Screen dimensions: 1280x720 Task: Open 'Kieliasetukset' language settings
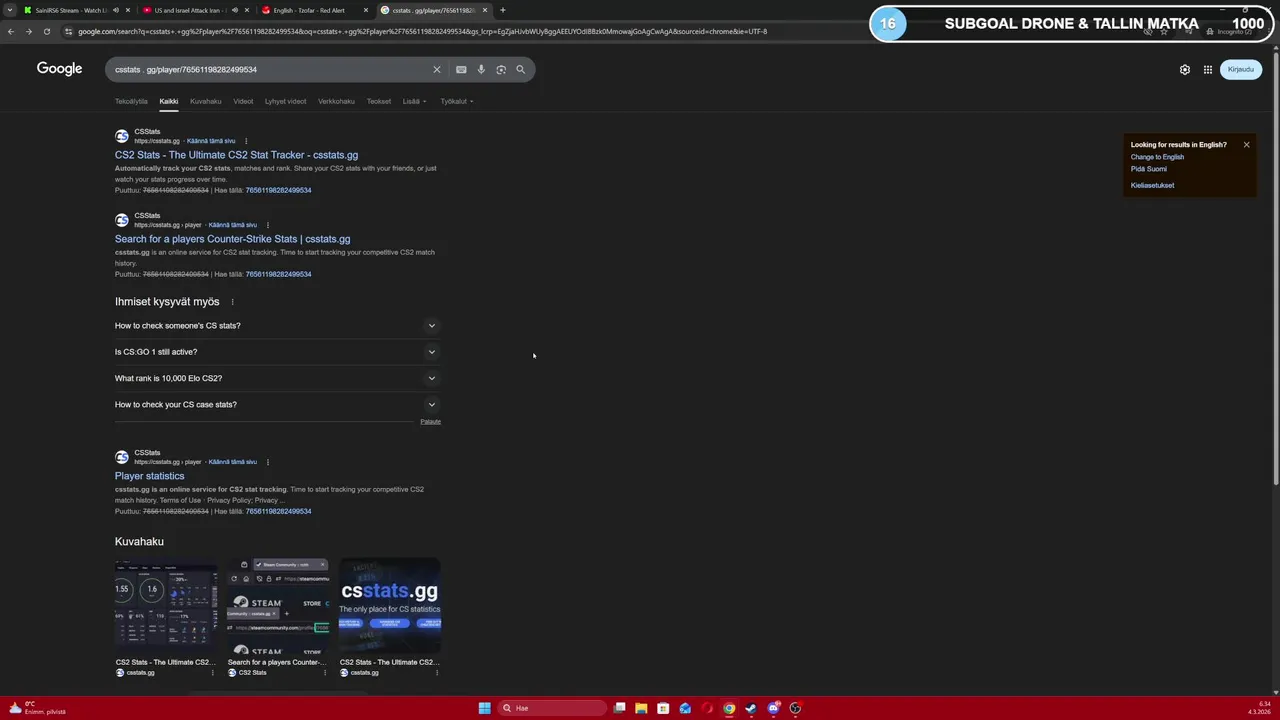tap(1152, 185)
